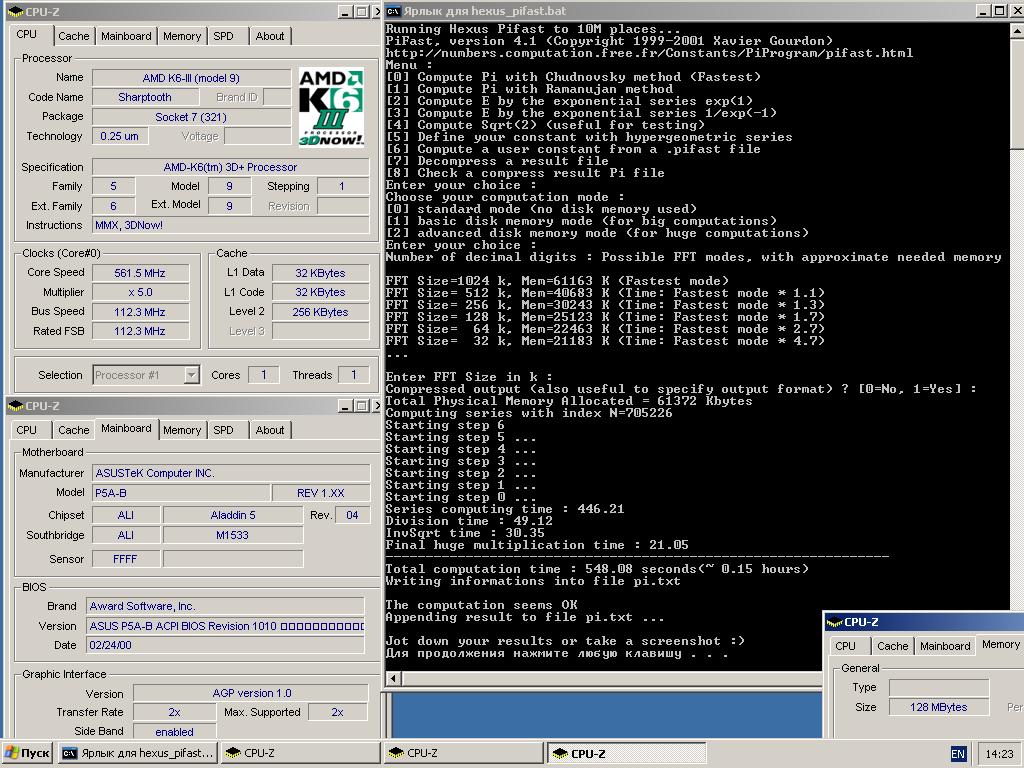The width and height of the screenshot is (1024, 768).
Task: Select CPU tab in bottom-right CPU-Z window
Action: click(x=845, y=646)
